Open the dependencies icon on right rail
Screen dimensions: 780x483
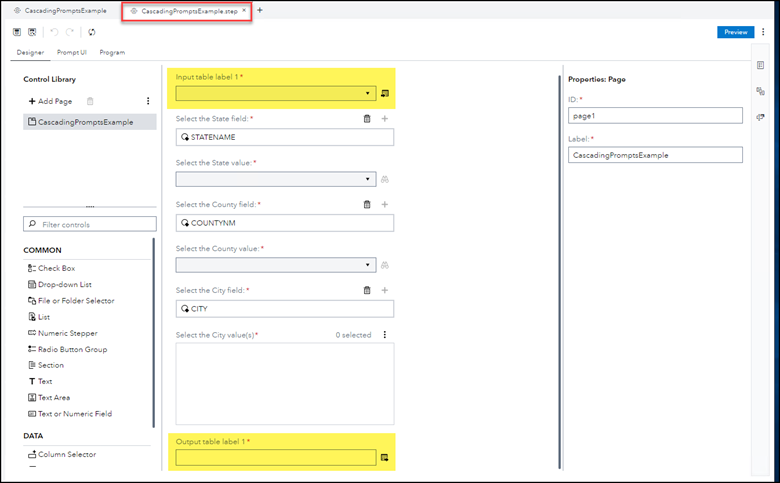click(760, 91)
